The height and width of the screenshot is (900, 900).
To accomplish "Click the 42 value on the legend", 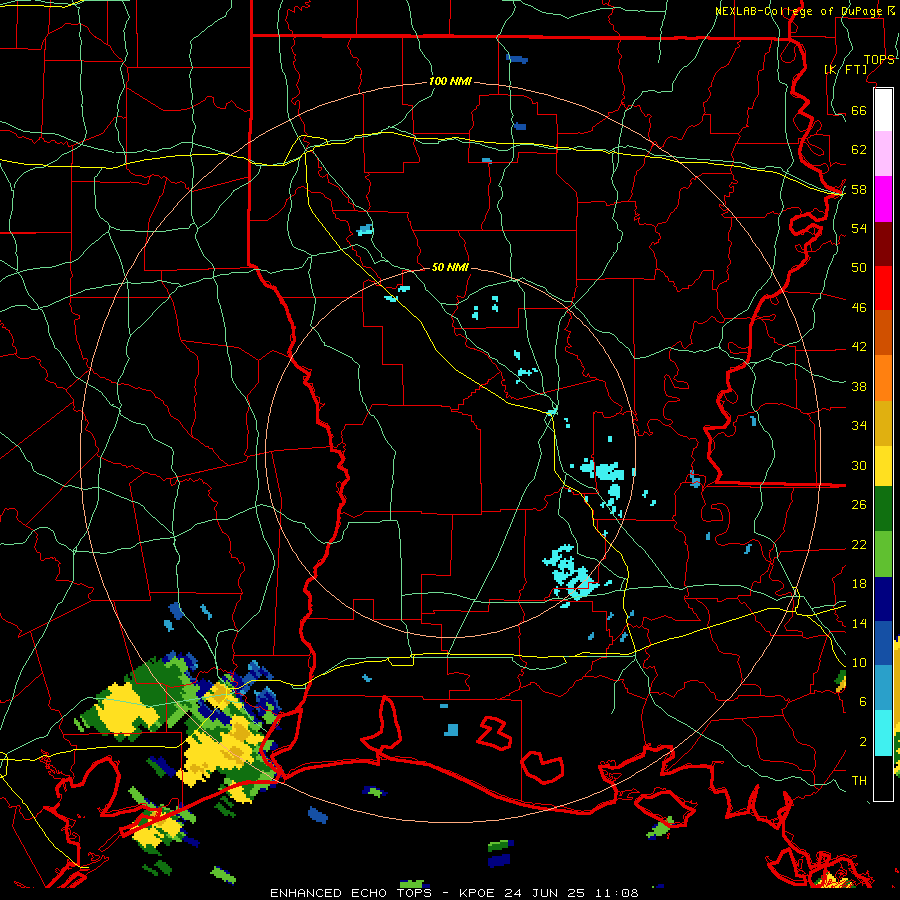I will [859, 347].
